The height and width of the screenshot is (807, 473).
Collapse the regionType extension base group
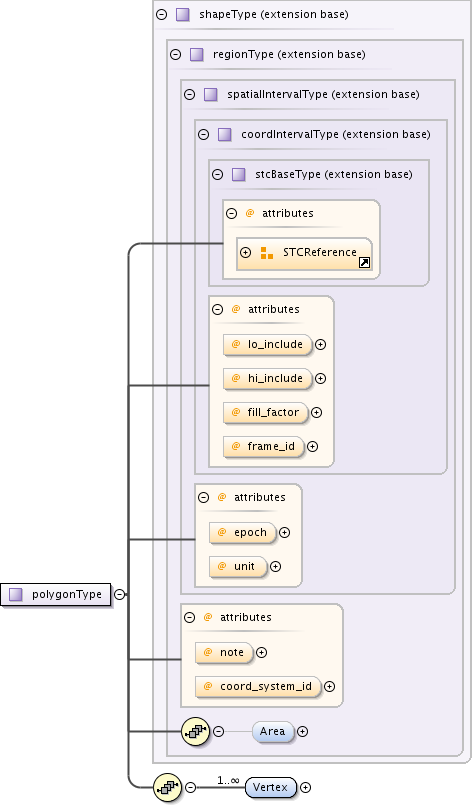(x=176, y=54)
